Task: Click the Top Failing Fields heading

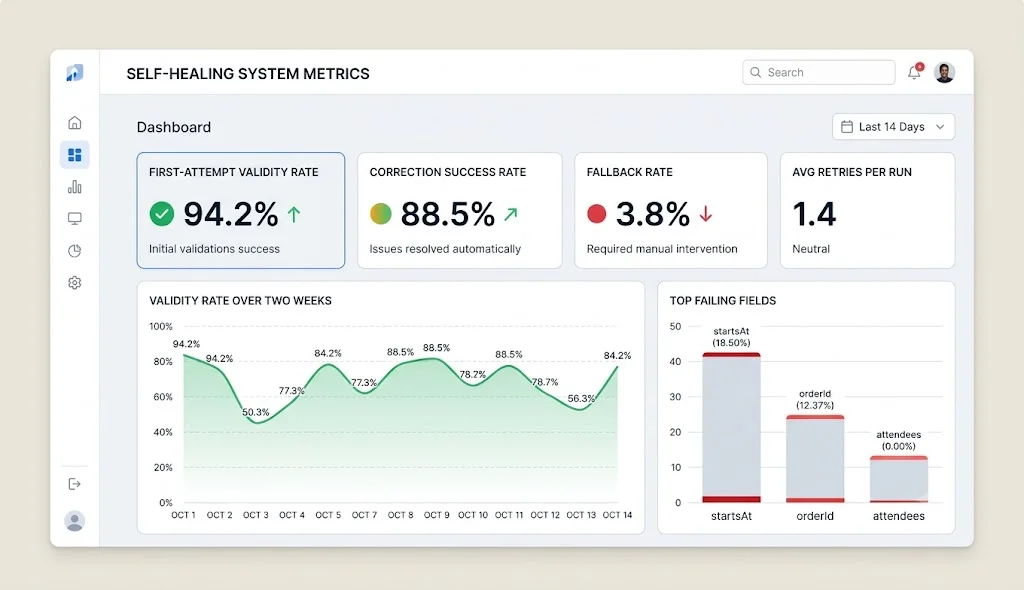Action: pos(723,301)
